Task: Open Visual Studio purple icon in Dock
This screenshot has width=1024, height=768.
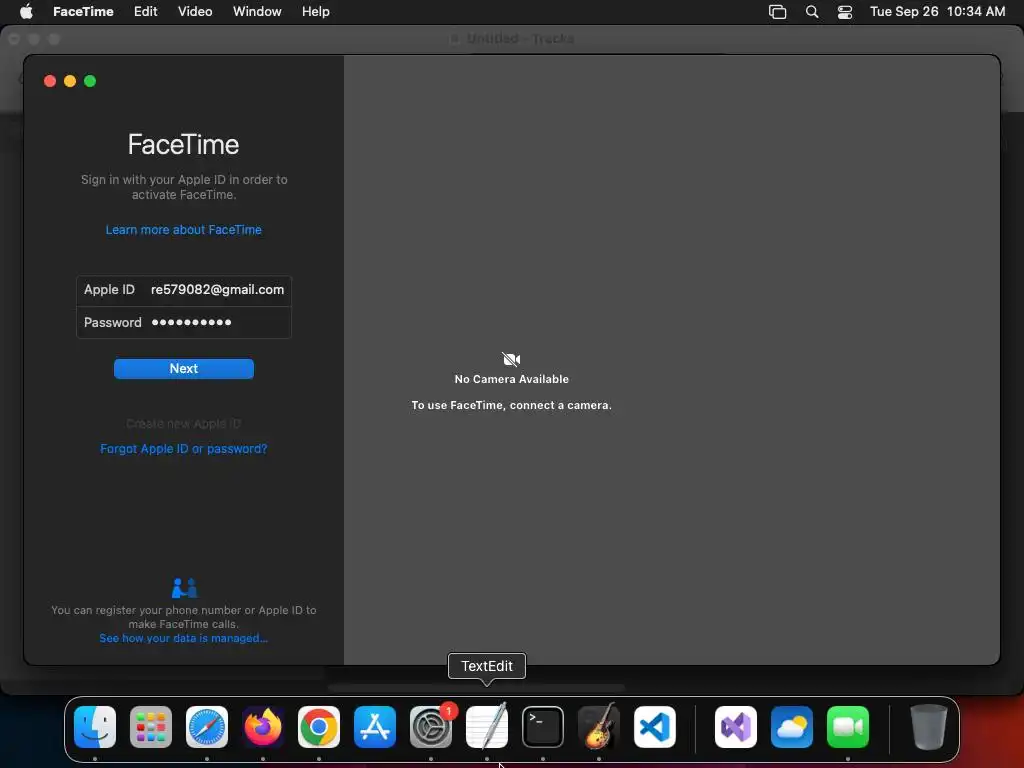Action: coord(736,727)
